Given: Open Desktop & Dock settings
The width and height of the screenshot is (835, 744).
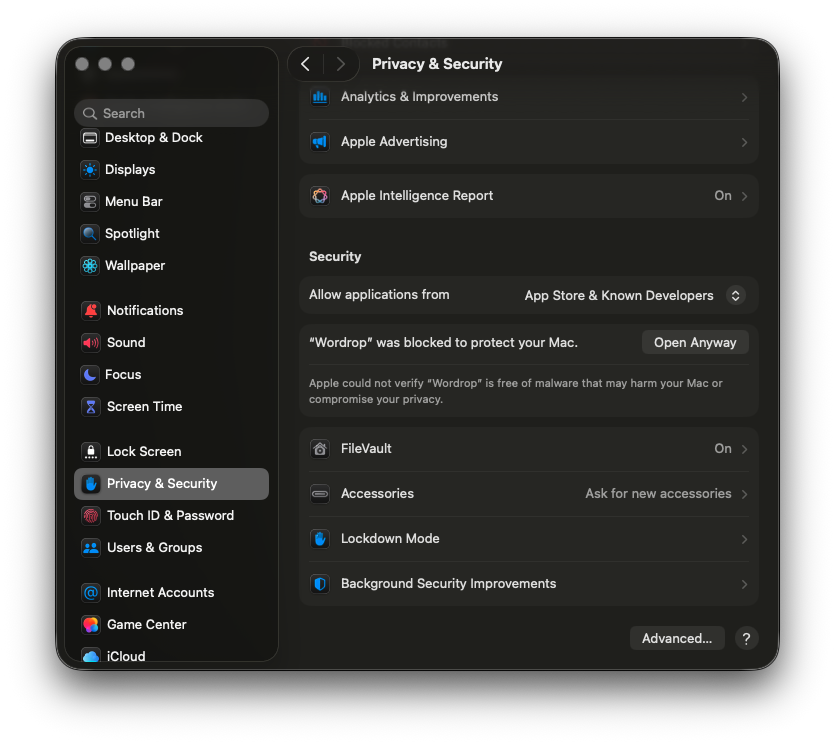Looking at the screenshot, I should [171, 138].
